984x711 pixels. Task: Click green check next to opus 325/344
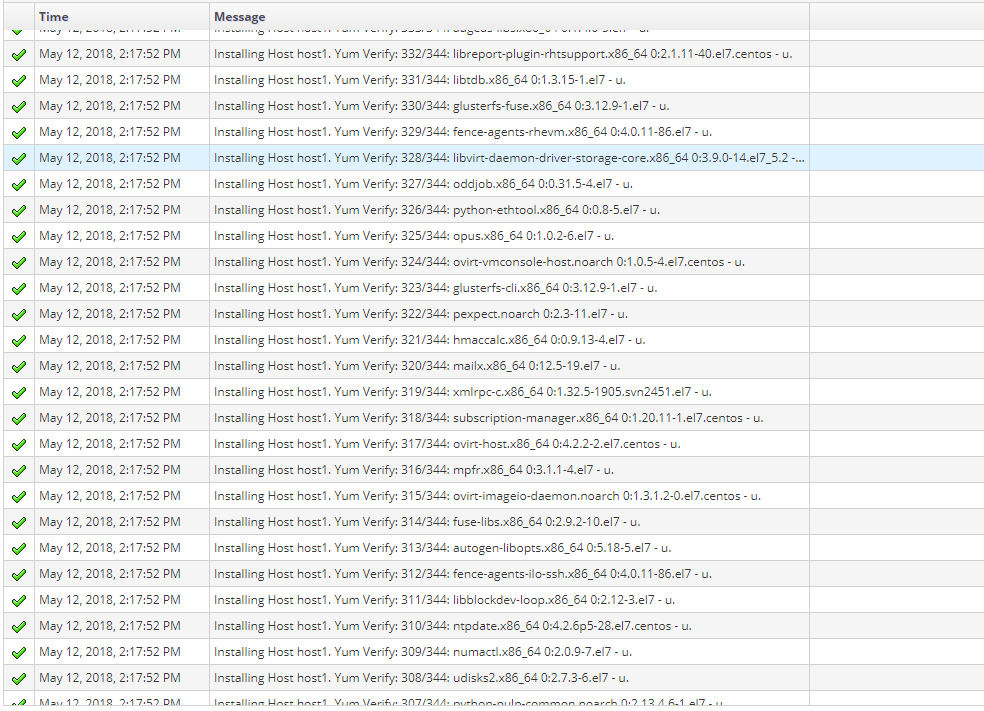[18, 236]
